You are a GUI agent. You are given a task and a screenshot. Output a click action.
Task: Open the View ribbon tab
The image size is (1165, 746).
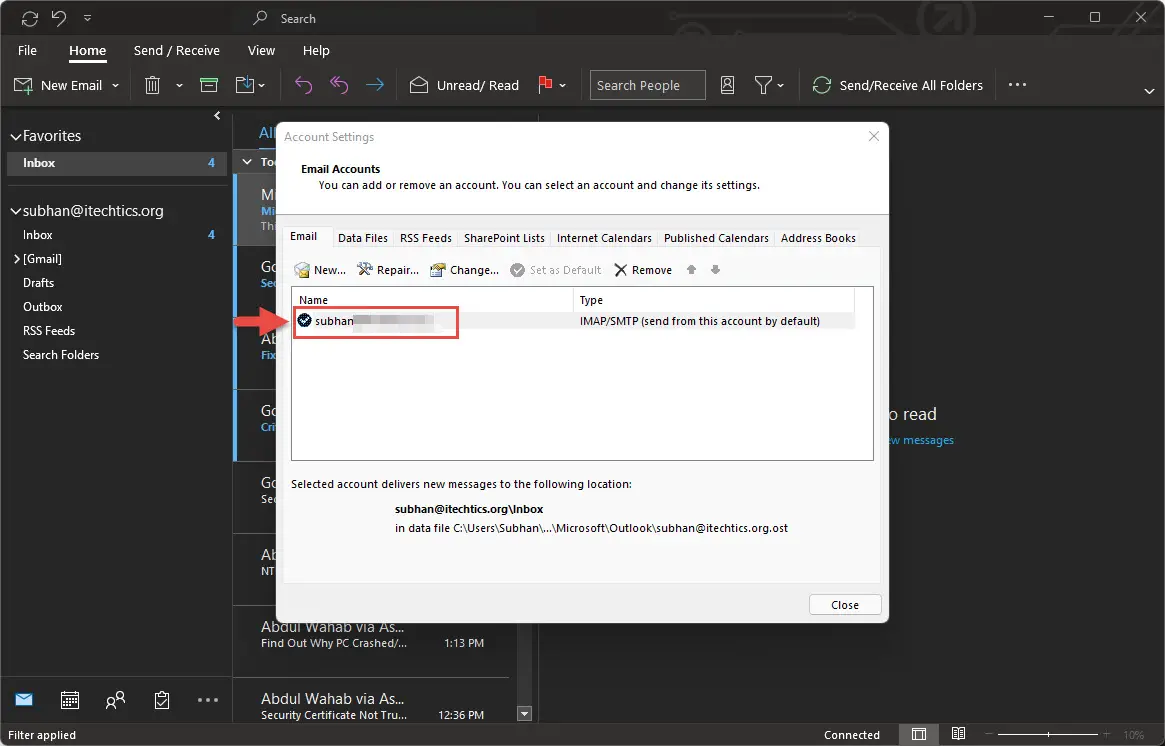coord(261,51)
